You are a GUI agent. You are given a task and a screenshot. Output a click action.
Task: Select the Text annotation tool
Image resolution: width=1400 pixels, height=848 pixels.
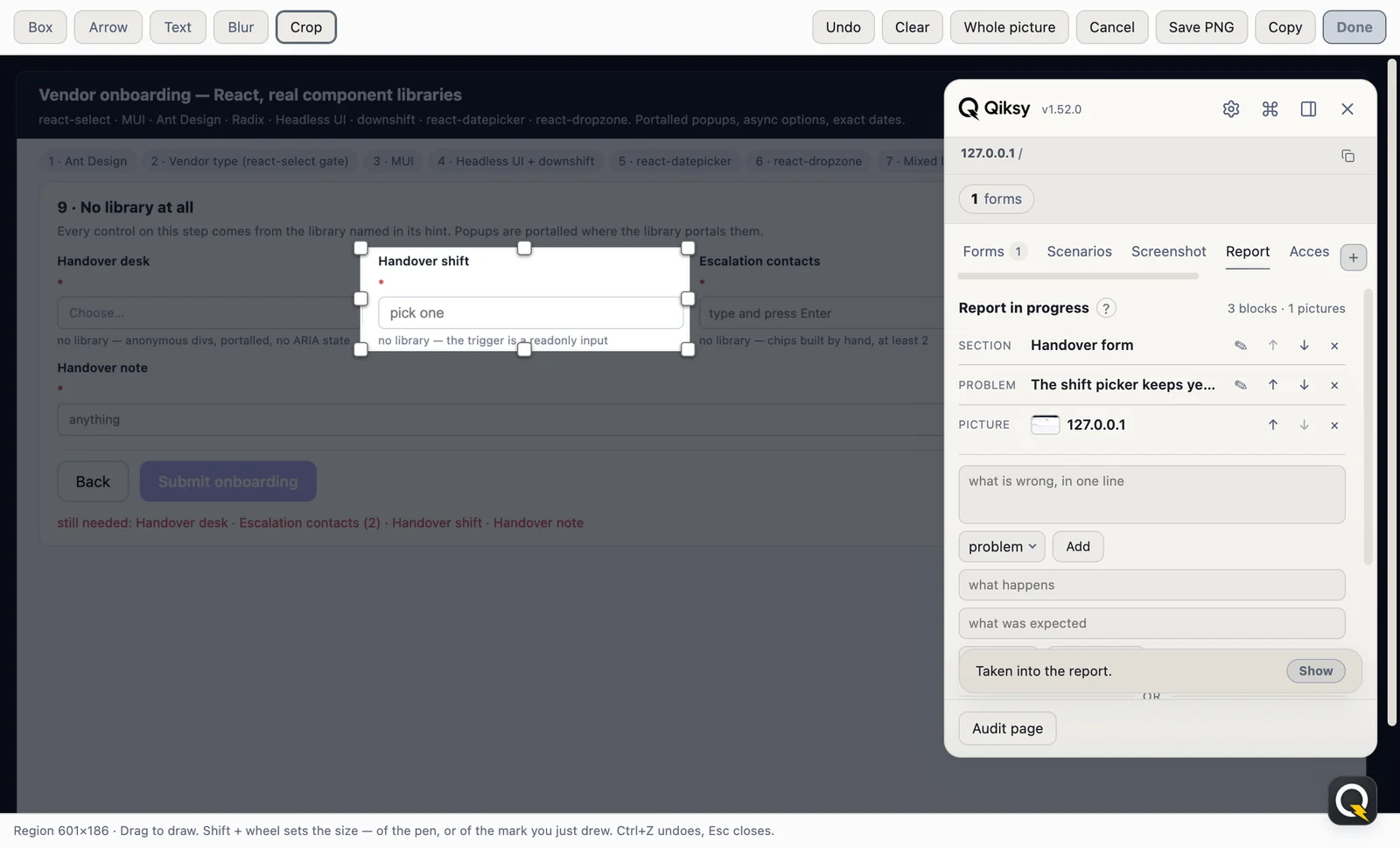178,27
